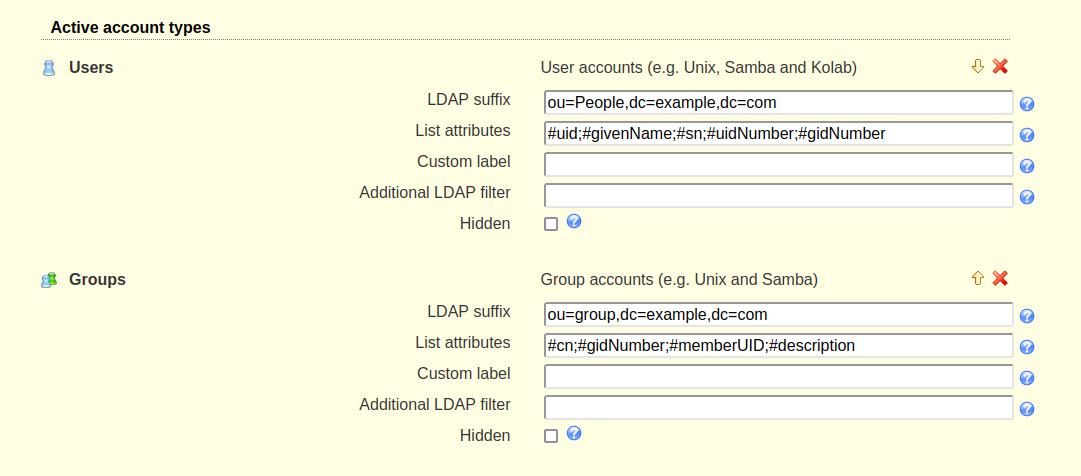Viewport: 1081px width, 476px height.
Task: Click help icon beside Users Additional LDAP filter
Action: 1026,197
